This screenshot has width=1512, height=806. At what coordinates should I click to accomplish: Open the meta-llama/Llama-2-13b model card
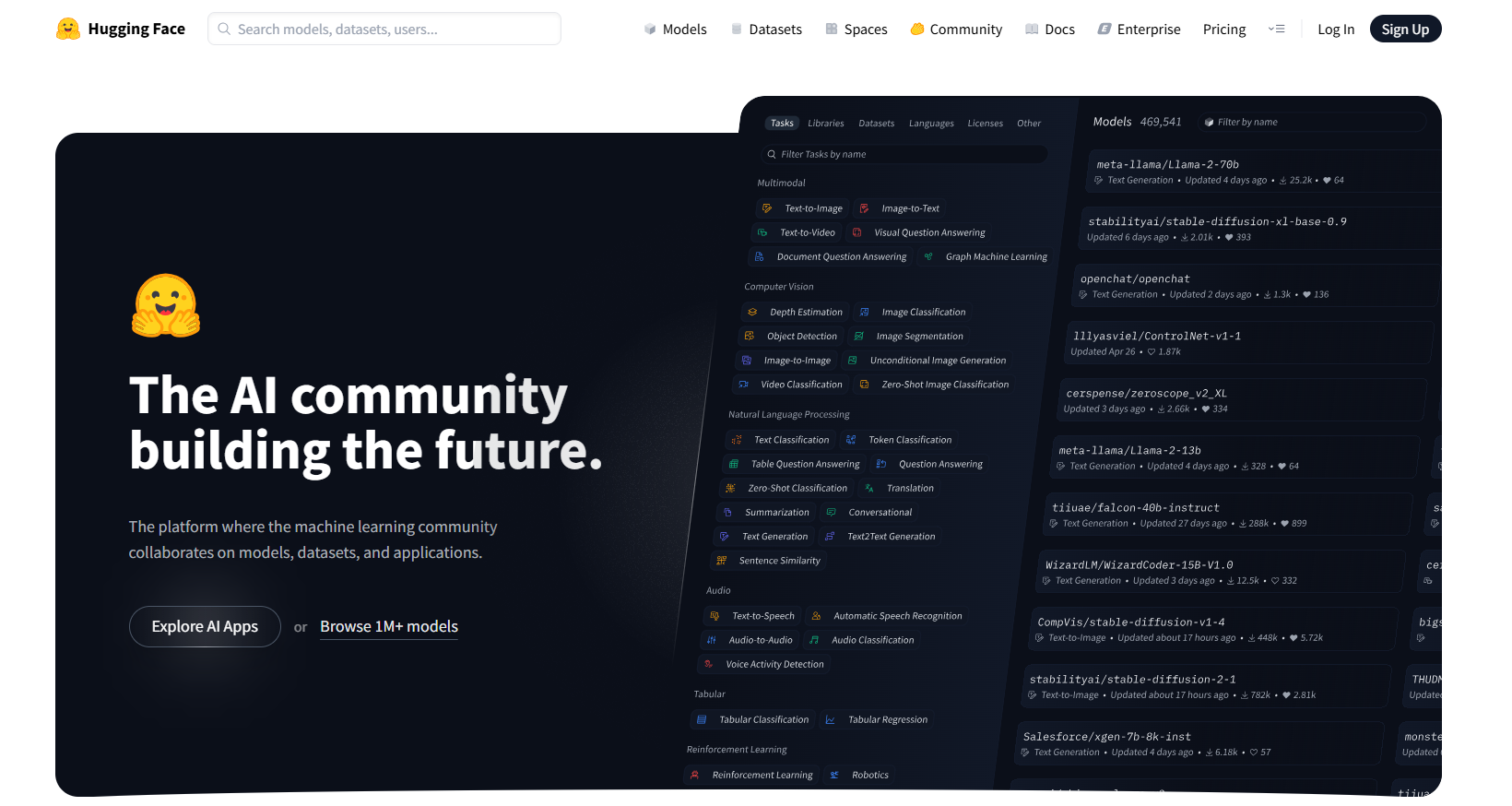[x=1234, y=457]
